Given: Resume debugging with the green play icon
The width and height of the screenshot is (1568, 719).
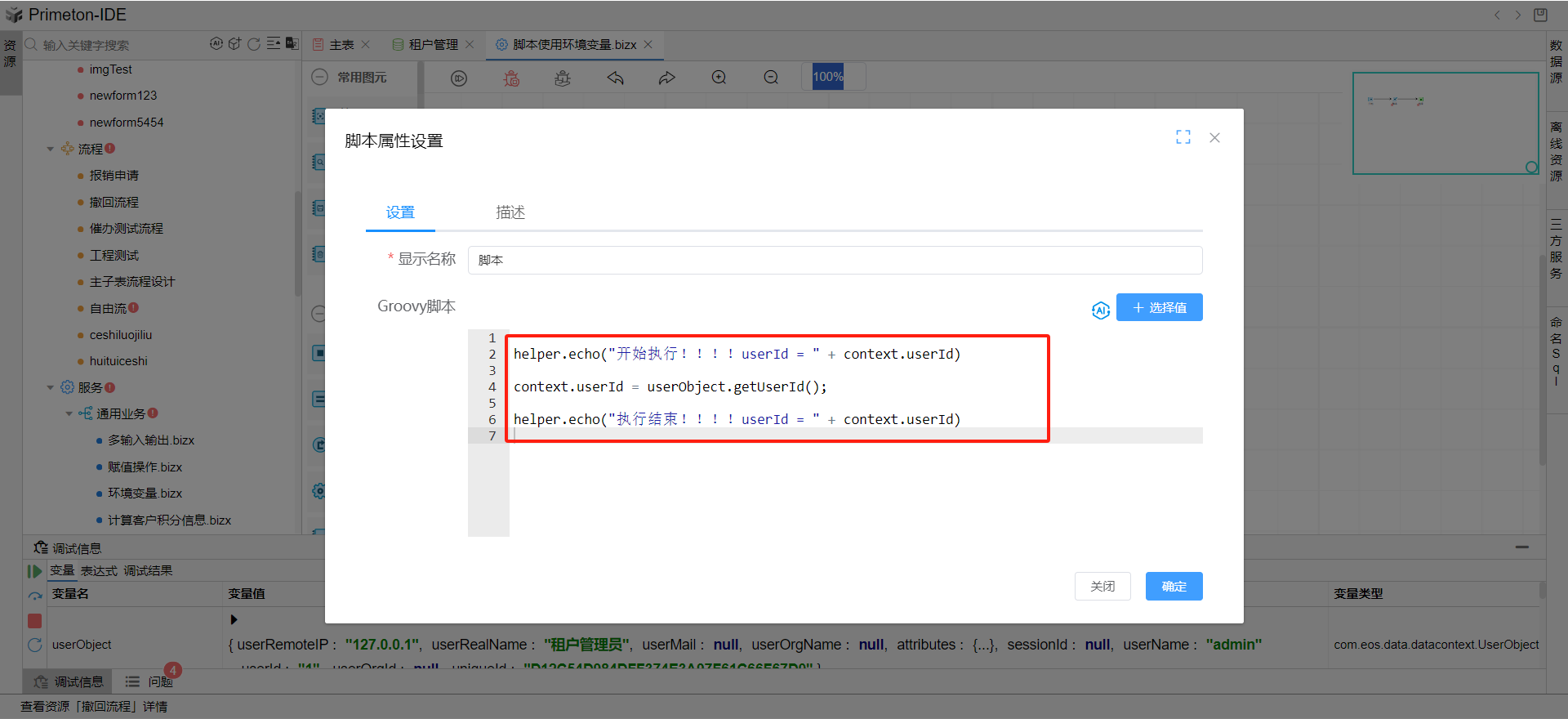Looking at the screenshot, I should click(34, 571).
